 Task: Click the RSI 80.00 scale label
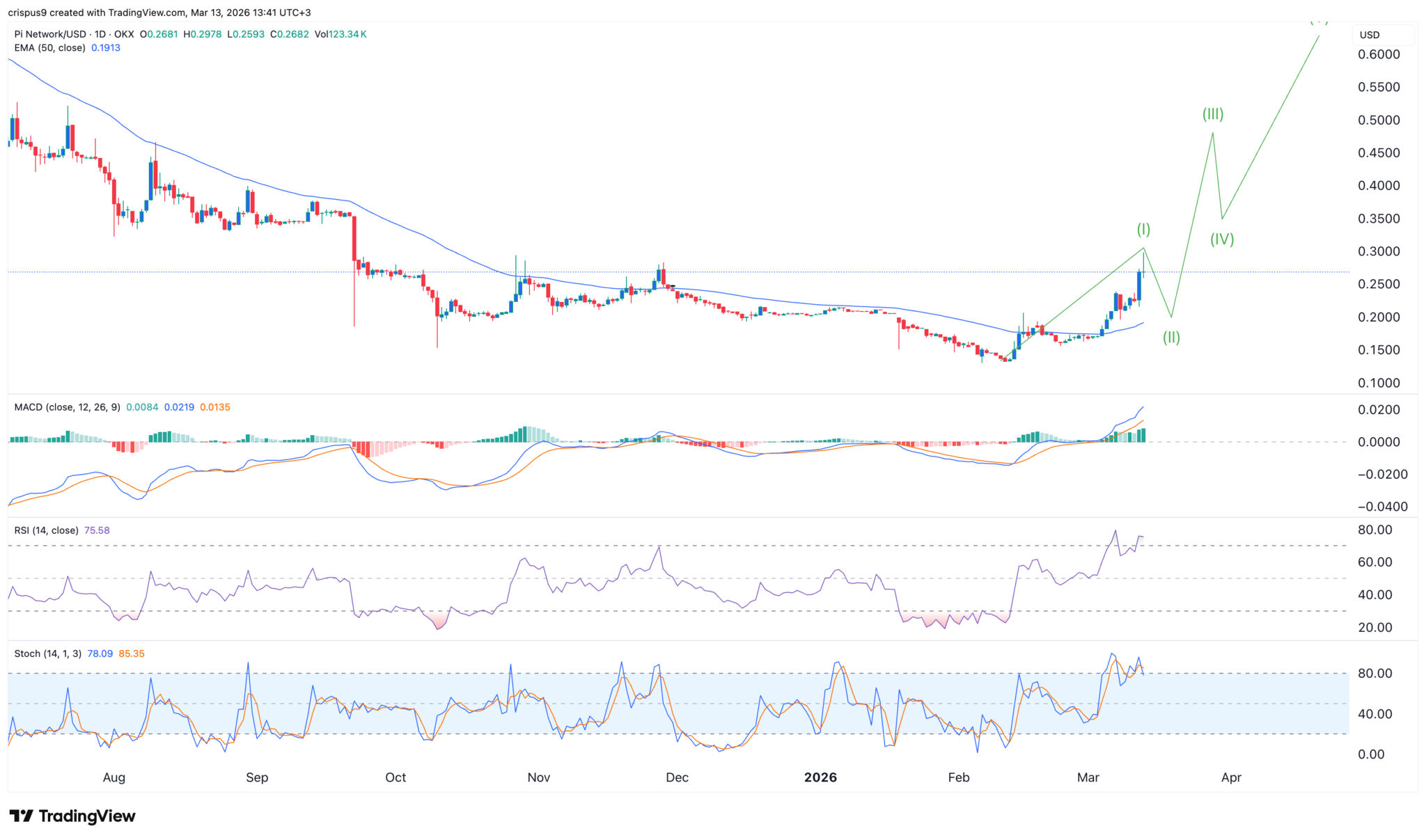(1374, 530)
